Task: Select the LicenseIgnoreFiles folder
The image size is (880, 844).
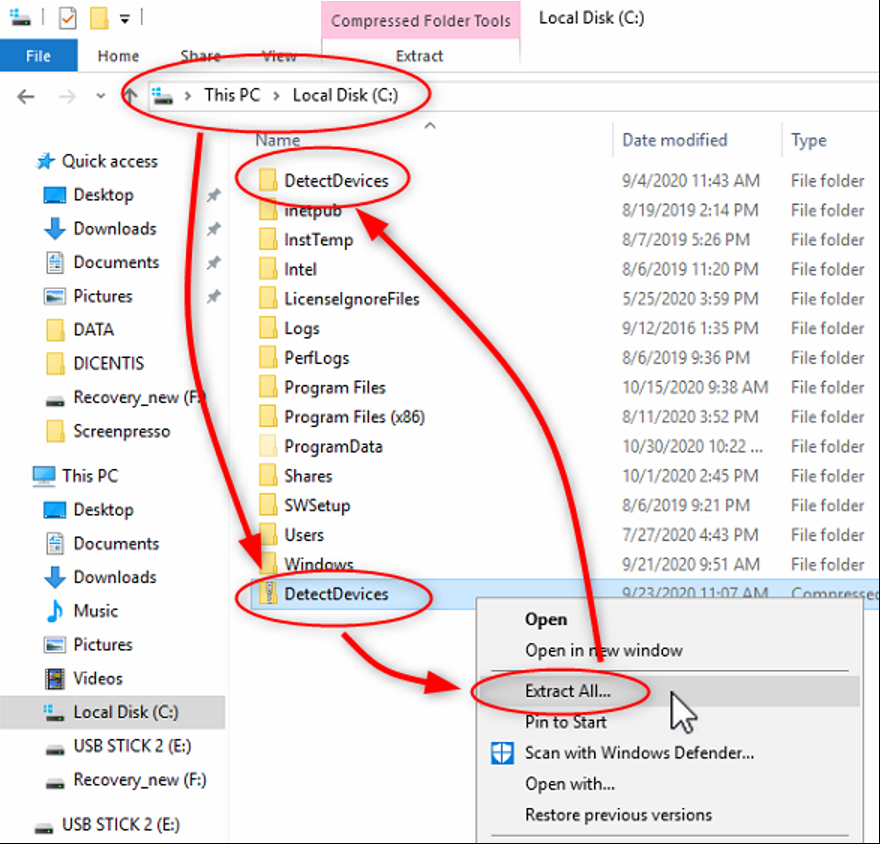Action: pyautogui.click(x=351, y=299)
